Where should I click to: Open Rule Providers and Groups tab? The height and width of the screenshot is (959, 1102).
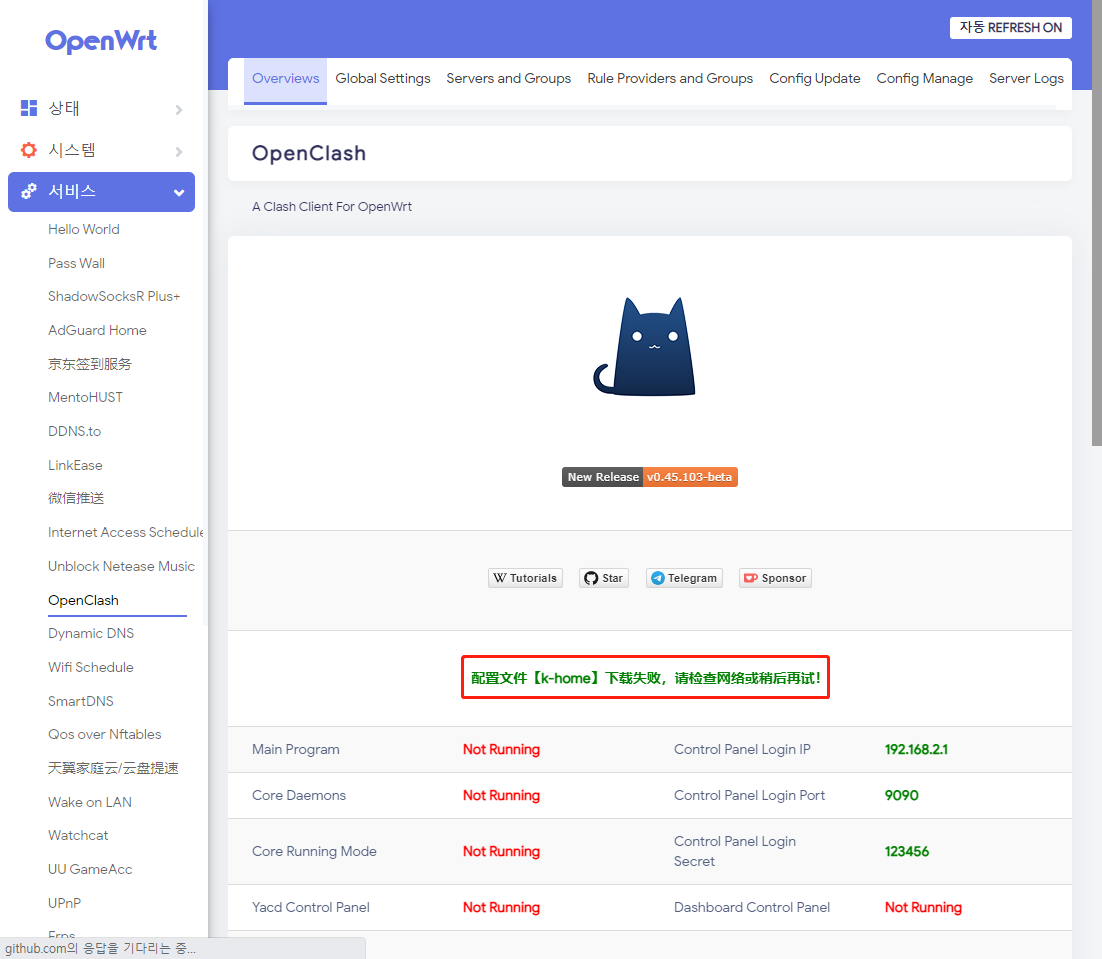670,79
